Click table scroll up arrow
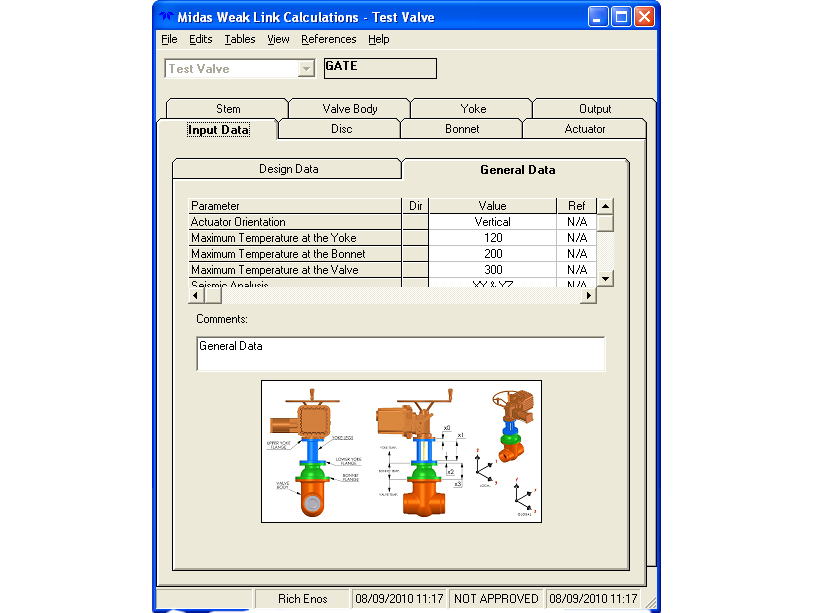The image size is (817, 613). click(605, 206)
